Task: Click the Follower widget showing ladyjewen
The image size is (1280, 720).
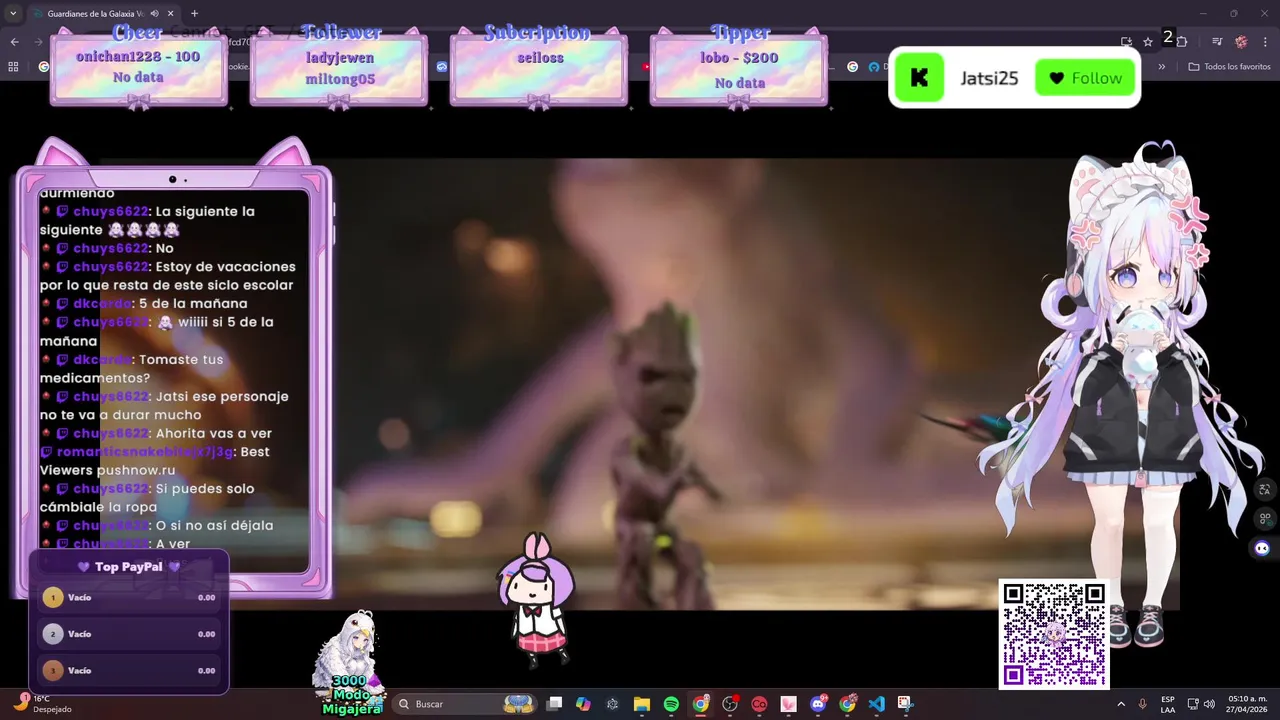Action: point(339,67)
